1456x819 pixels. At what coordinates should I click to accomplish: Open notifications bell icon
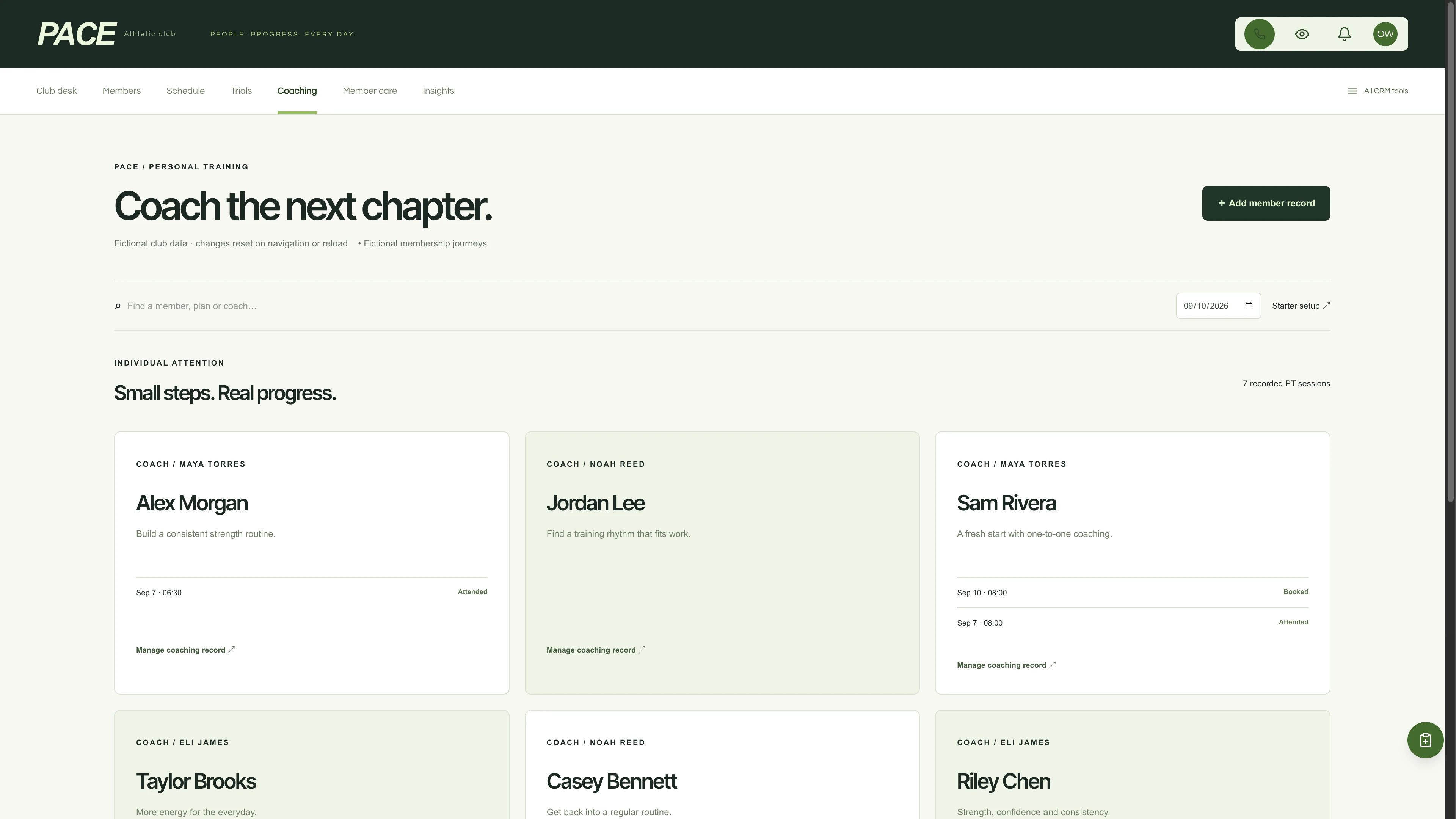(x=1344, y=34)
